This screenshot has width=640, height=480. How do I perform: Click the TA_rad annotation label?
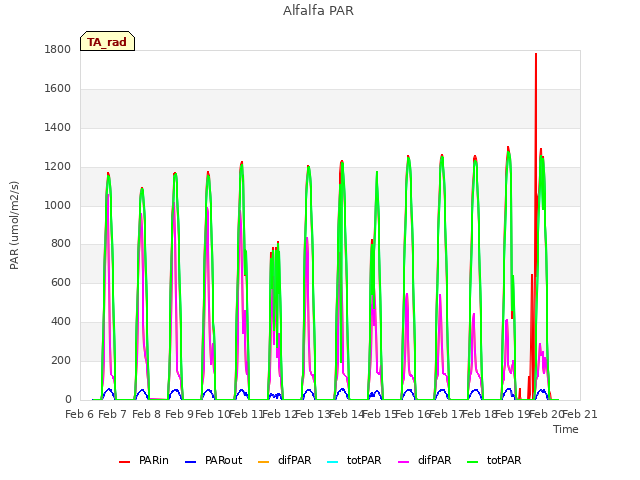(107, 41)
